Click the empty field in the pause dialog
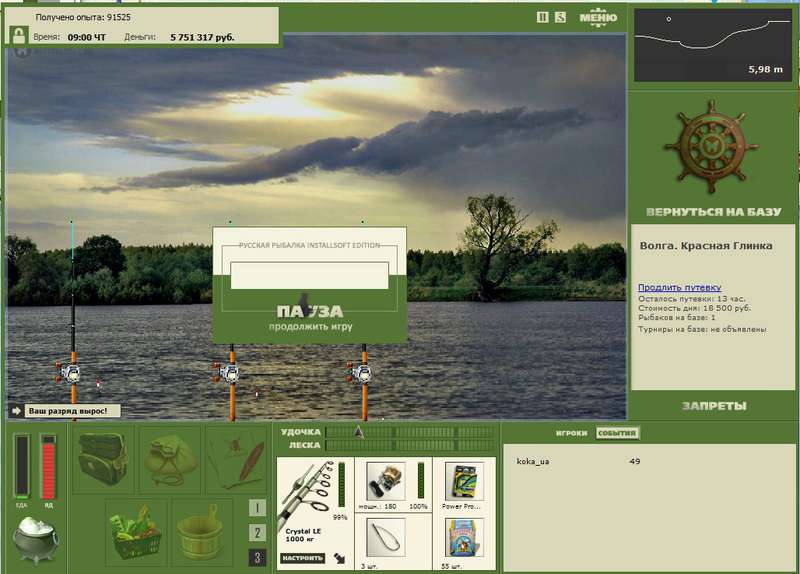This screenshot has width=800, height=574. (x=310, y=276)
